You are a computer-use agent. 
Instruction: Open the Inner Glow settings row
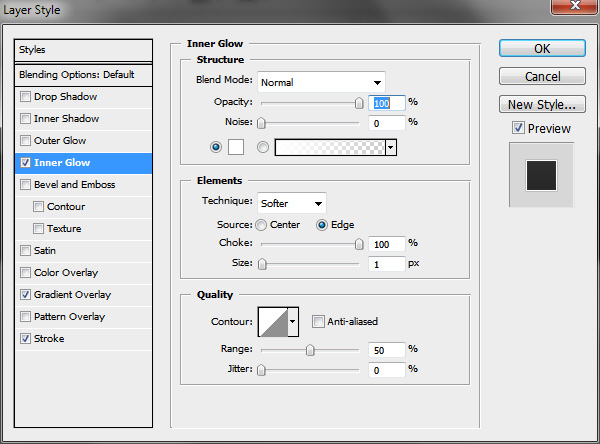coord(83,163)
